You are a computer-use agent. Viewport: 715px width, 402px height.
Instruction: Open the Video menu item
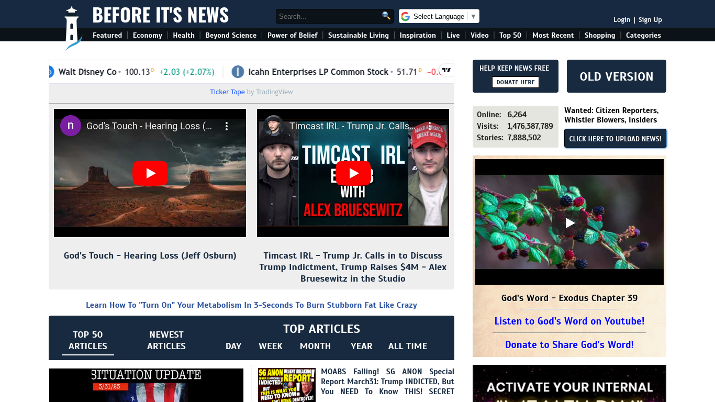click(479, 35)
